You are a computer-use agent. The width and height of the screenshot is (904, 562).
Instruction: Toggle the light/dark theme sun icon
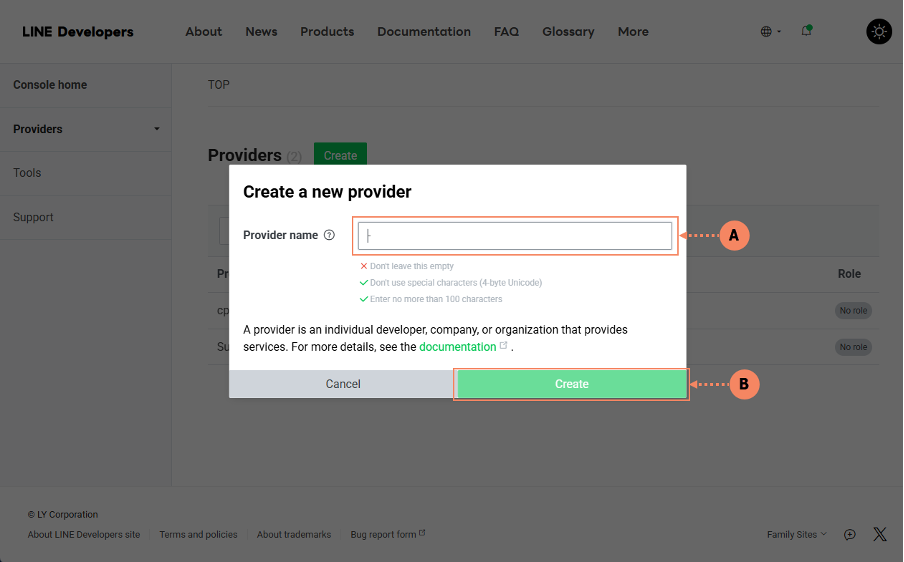[878, 32]
